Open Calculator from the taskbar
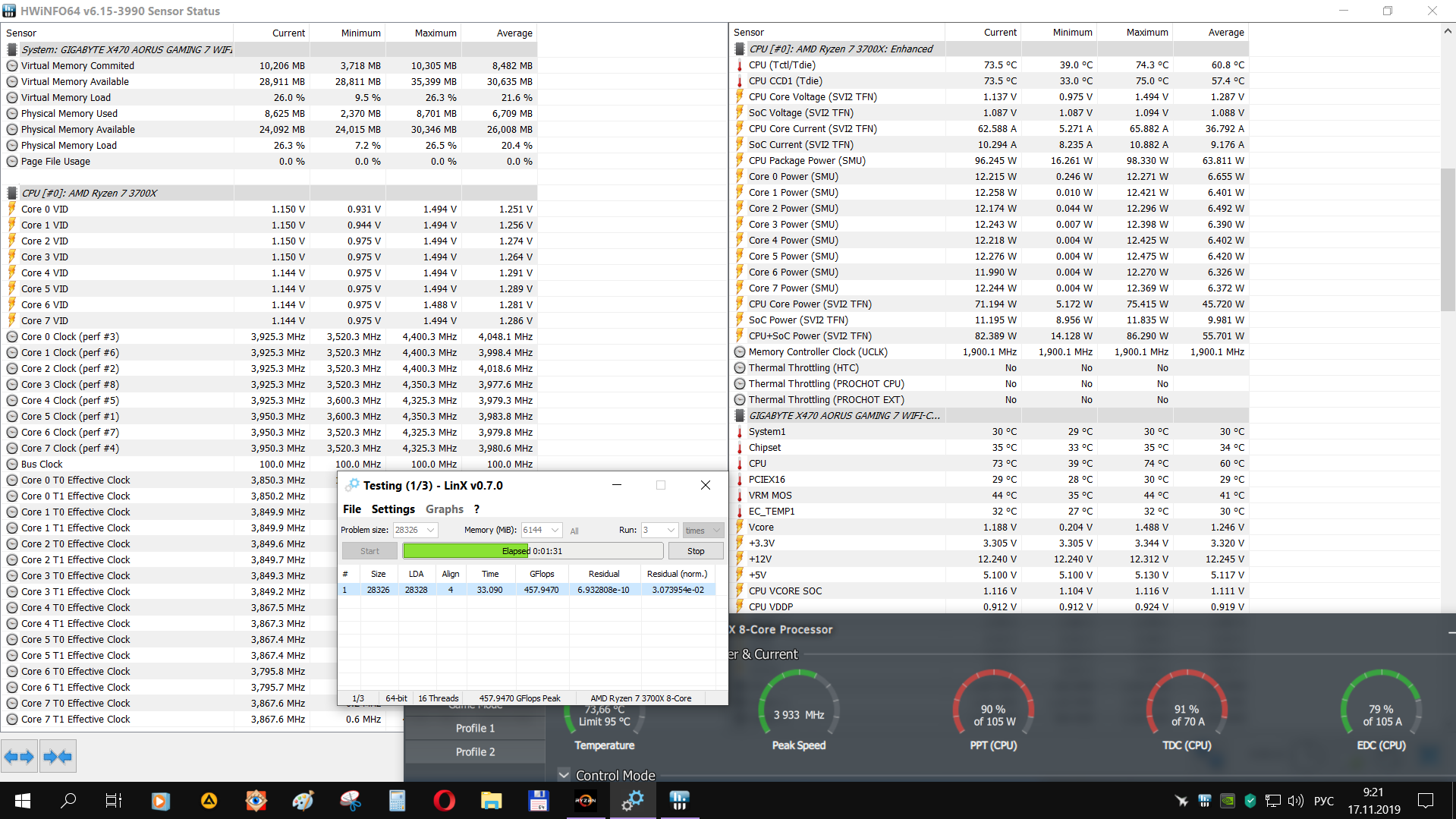Viewport: 1456px width, 819px height. [x=397, y=801]
